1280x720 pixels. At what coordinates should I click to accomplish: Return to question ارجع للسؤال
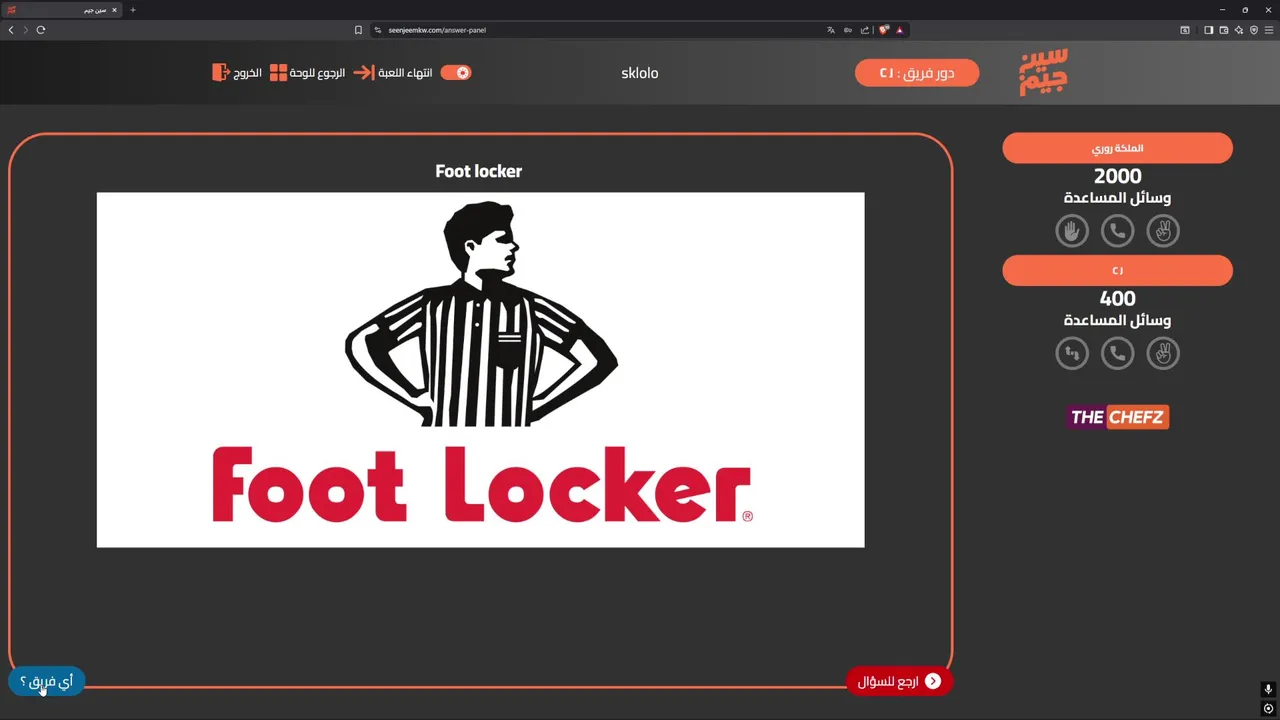(899, 682)
